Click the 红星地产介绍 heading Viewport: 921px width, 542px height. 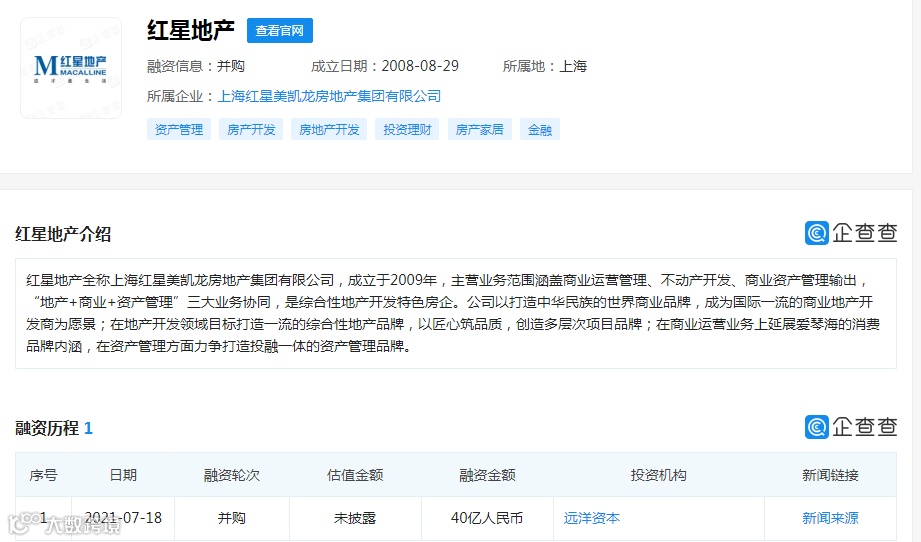pyautogui.click(x=63, y=234)
